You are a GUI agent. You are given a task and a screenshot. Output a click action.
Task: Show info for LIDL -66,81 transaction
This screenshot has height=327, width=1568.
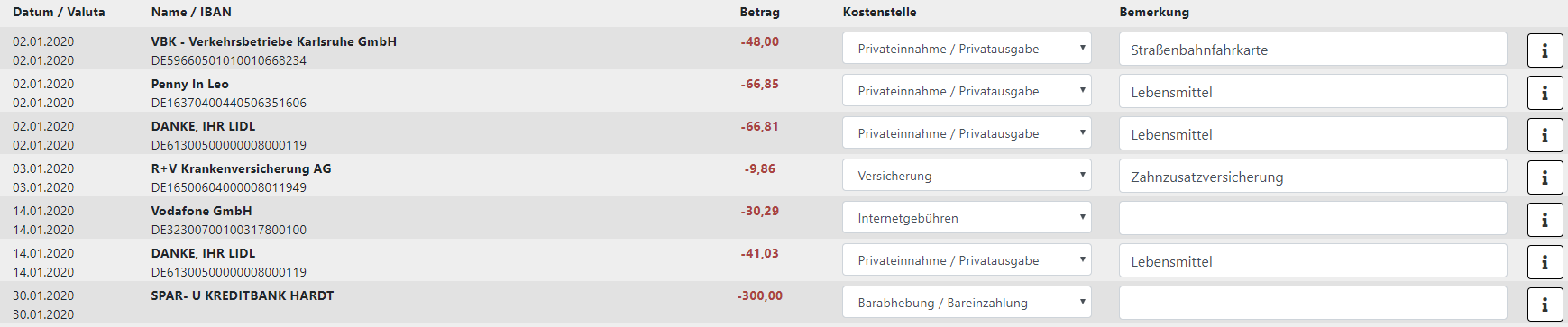(1545, 135)
